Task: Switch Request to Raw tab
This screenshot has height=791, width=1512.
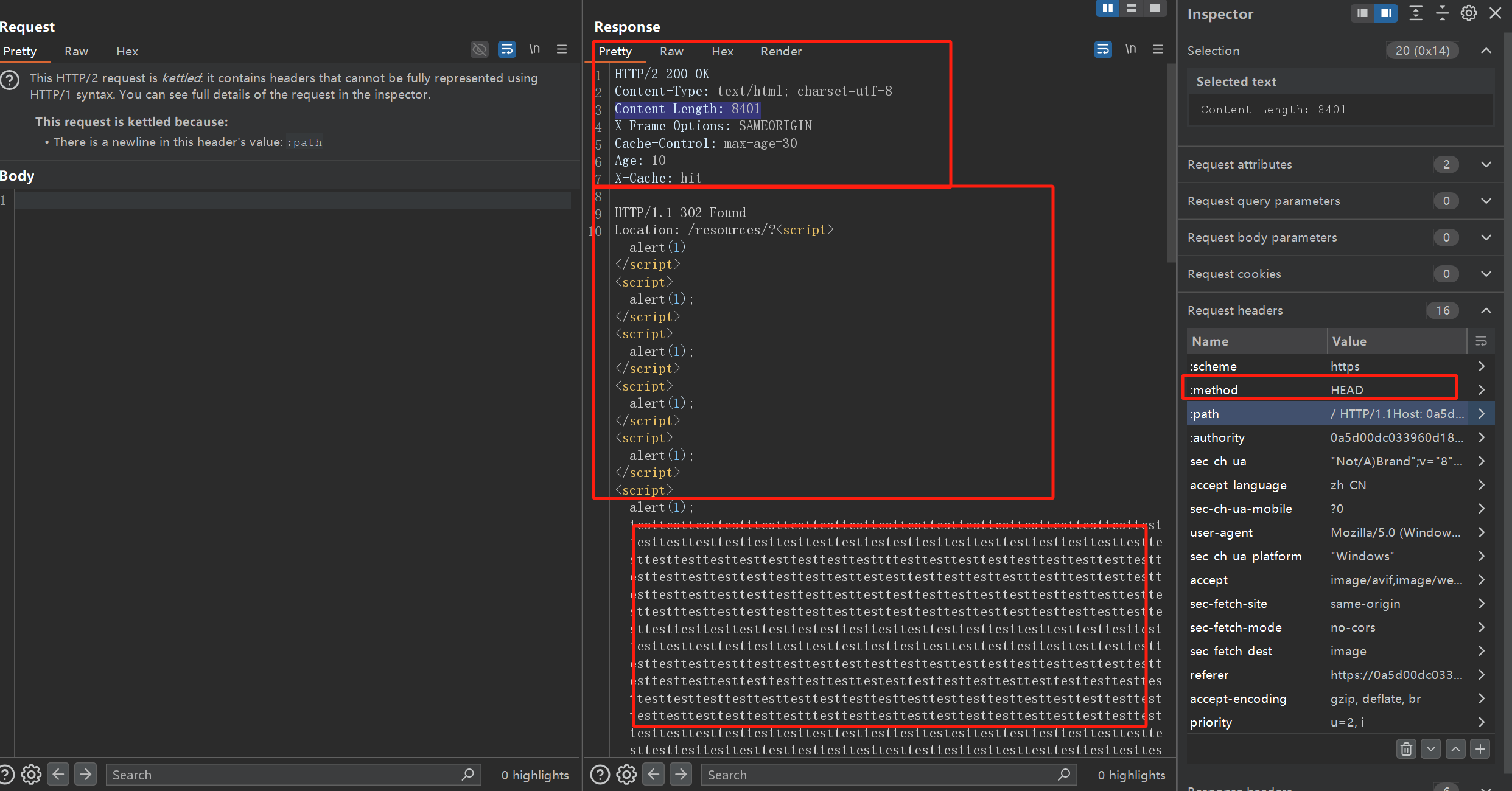Action: click(76, 52)
